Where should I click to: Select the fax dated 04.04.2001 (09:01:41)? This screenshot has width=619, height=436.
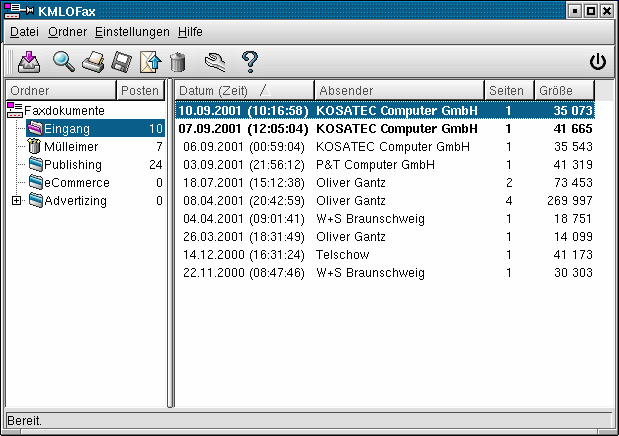tap(385, 218)
